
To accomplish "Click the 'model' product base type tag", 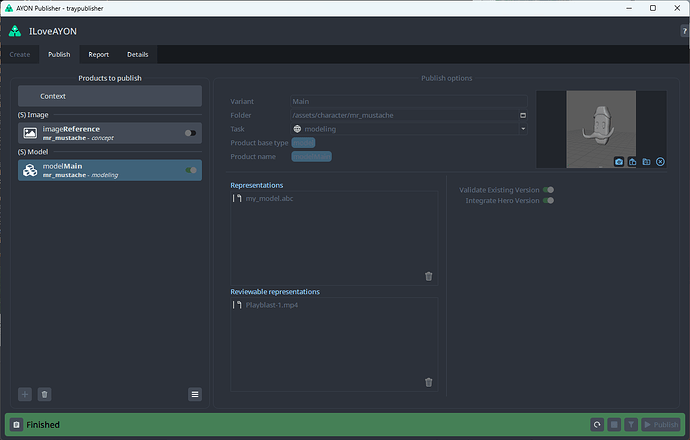I will [x=303, y=143].
